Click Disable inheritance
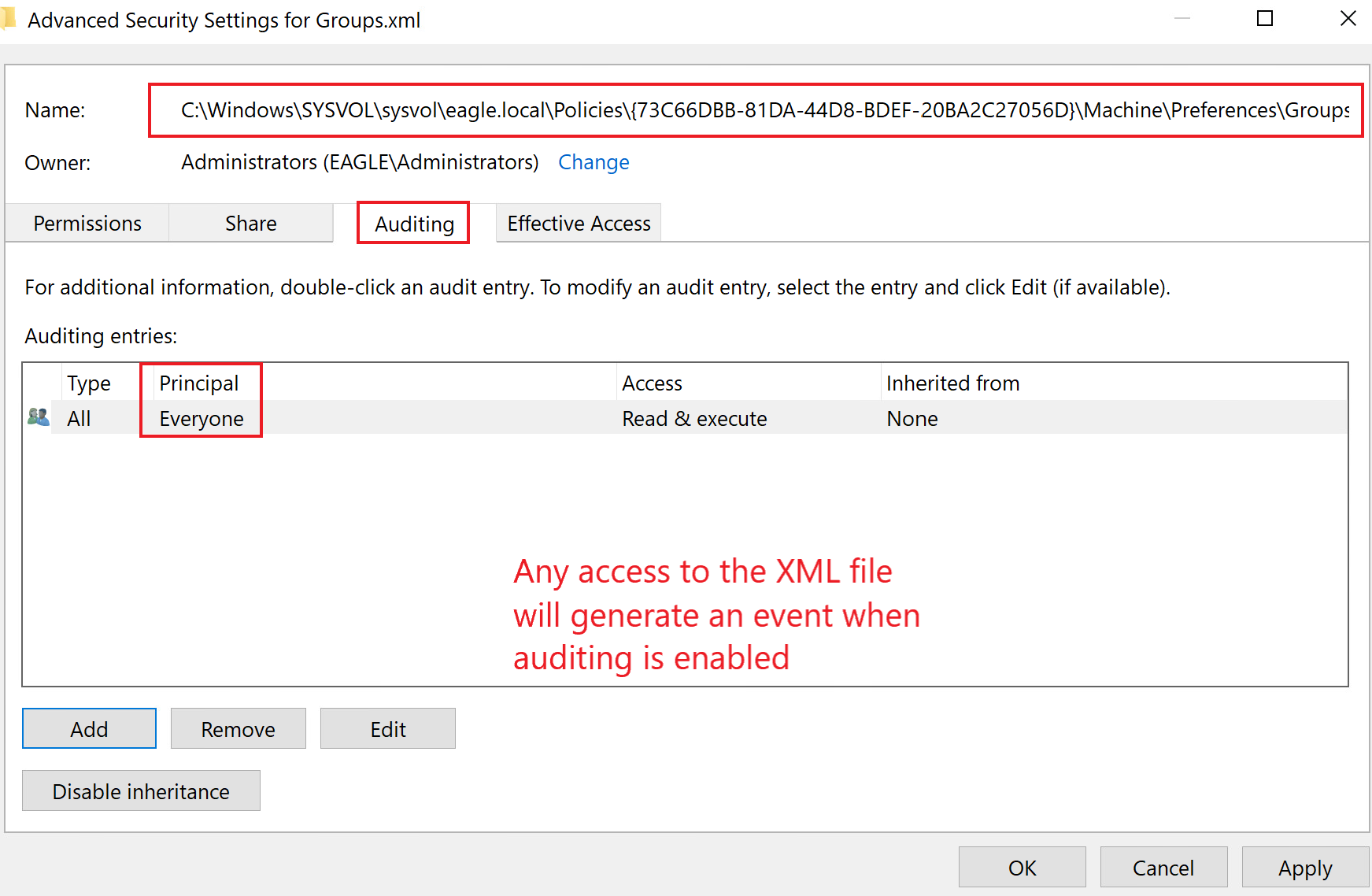The width and height of the screenshot is (1372, 896). pos(140,790)
